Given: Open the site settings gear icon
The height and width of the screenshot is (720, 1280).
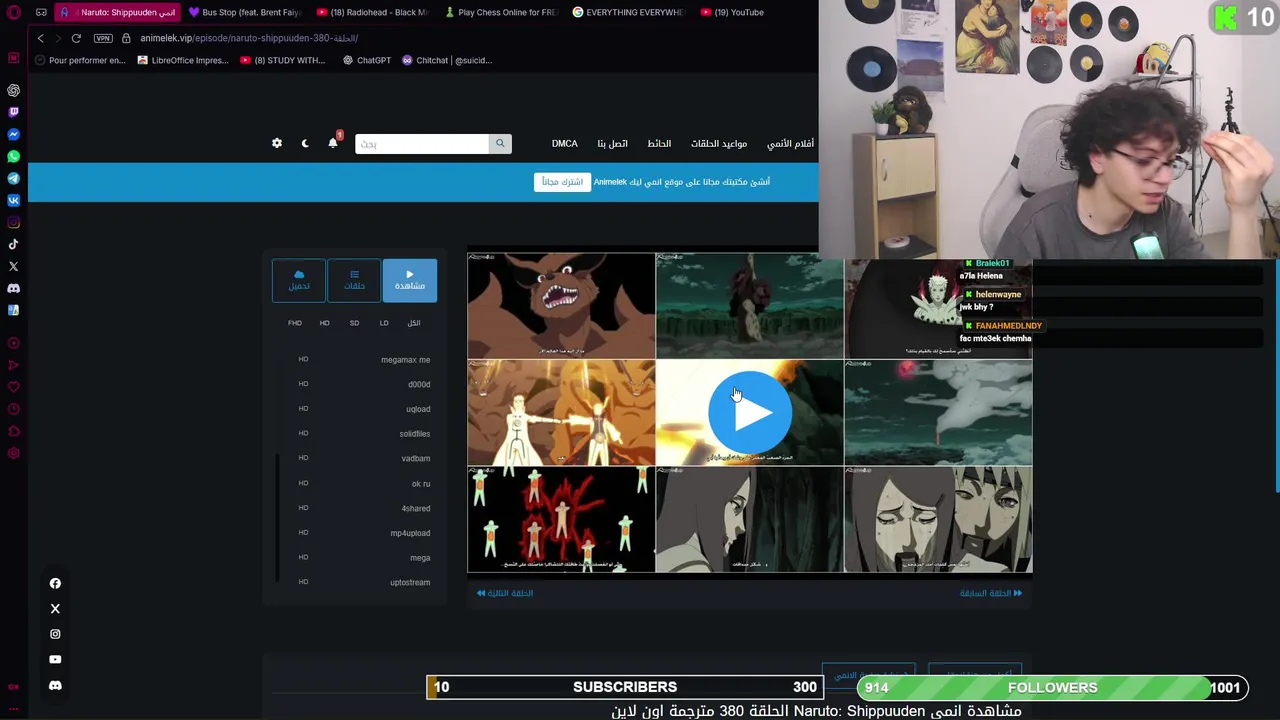Looking at the screenshot, I should click(277, 143).
